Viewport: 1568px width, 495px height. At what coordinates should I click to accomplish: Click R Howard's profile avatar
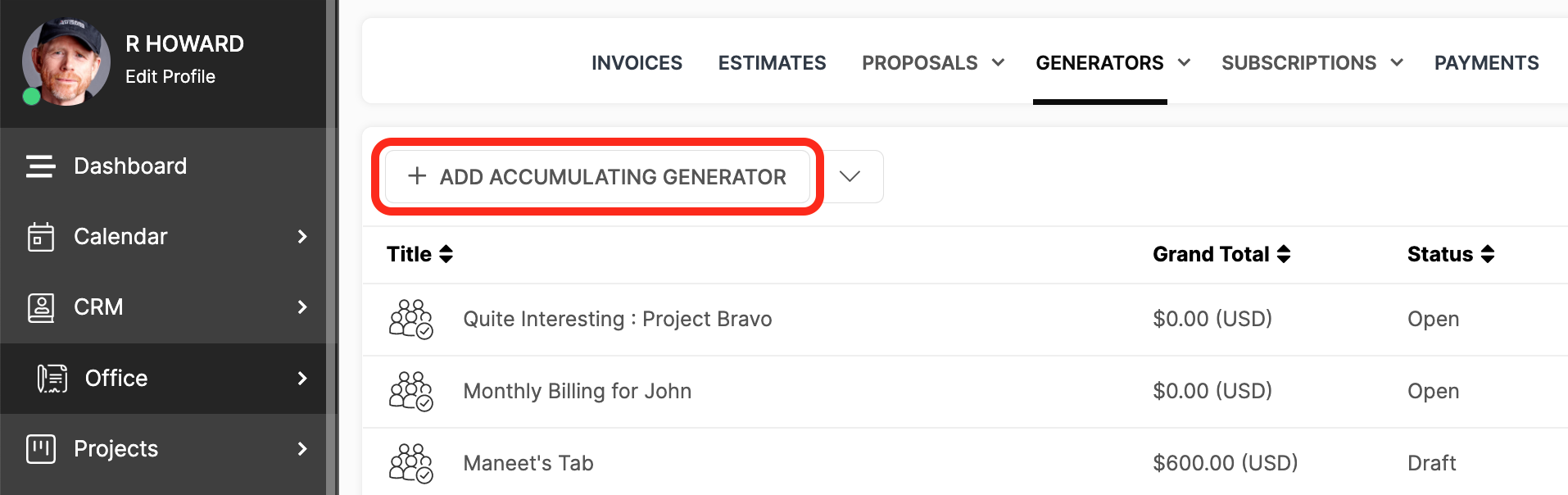coord(66,62)
